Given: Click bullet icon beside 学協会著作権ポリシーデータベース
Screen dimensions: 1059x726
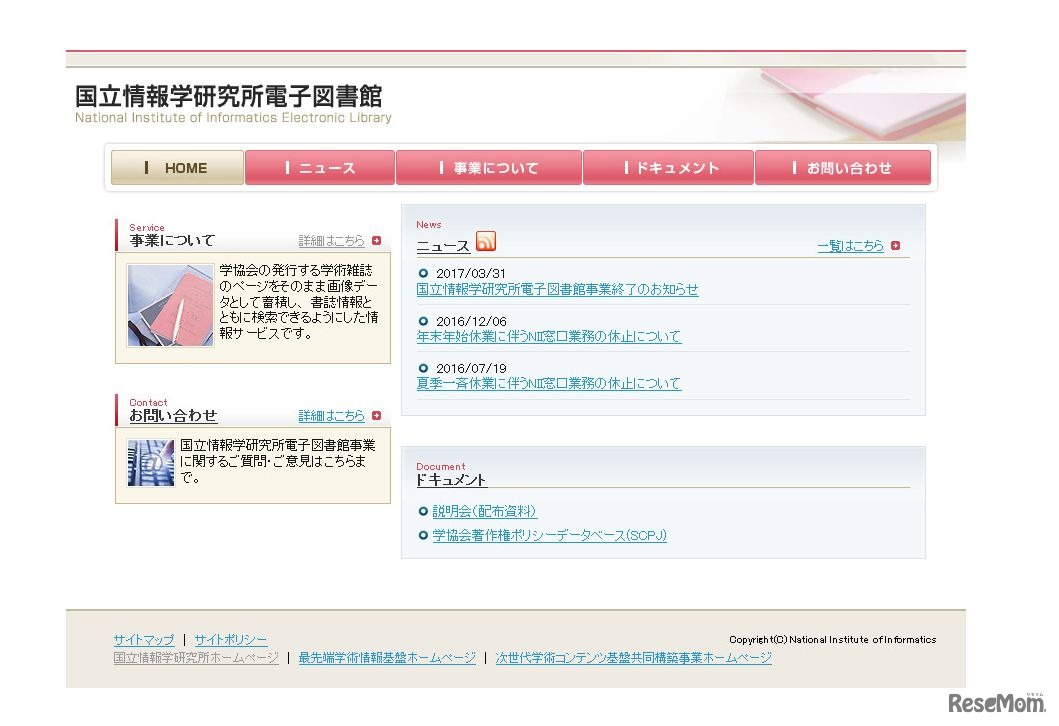Looking at the screenshot, I should click(423, 536).
